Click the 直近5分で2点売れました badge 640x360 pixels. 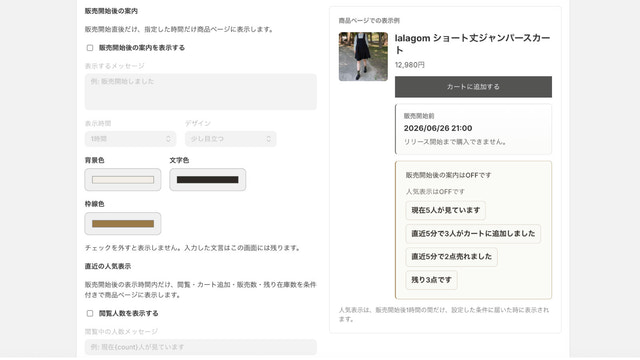pos(451,257)
